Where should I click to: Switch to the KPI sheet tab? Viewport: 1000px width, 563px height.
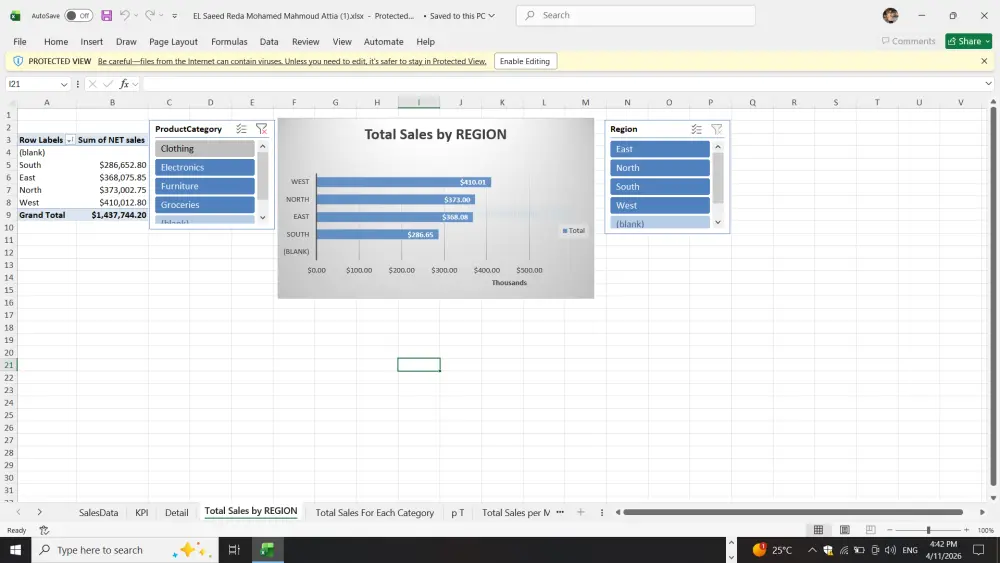(x=142, y=513)
